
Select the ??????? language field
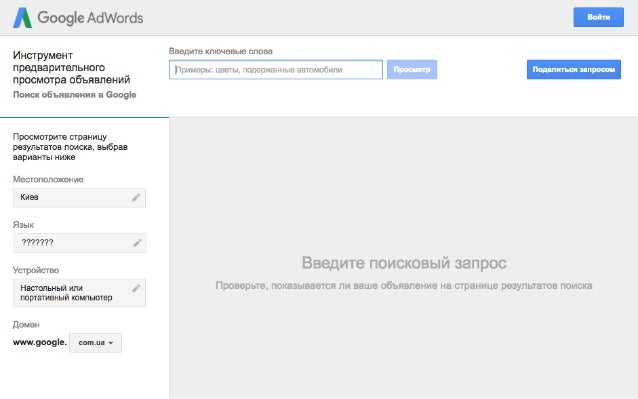click(x=80, y=243)
